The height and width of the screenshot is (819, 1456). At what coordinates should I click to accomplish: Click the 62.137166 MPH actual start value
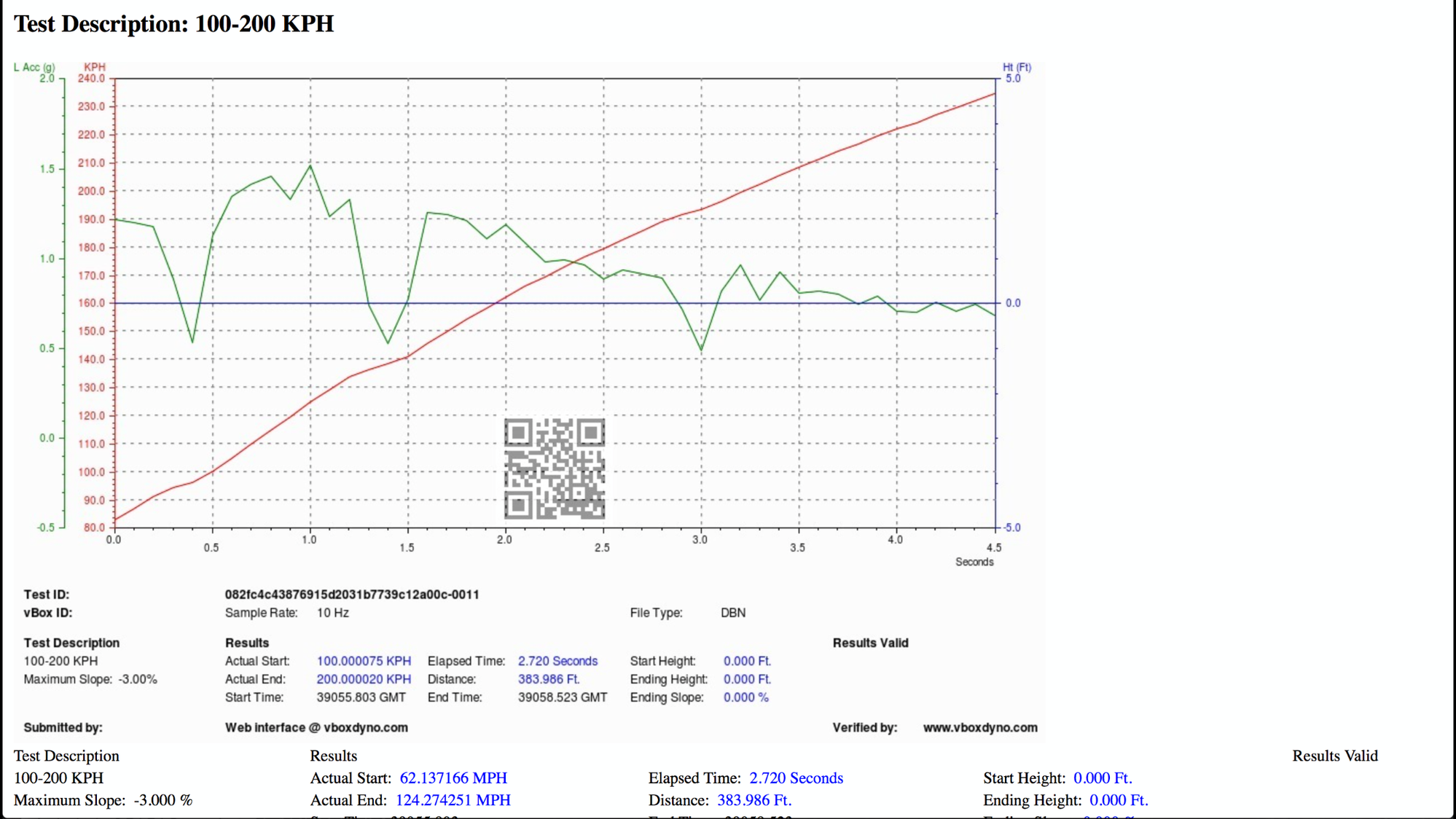tap(453, 778)
